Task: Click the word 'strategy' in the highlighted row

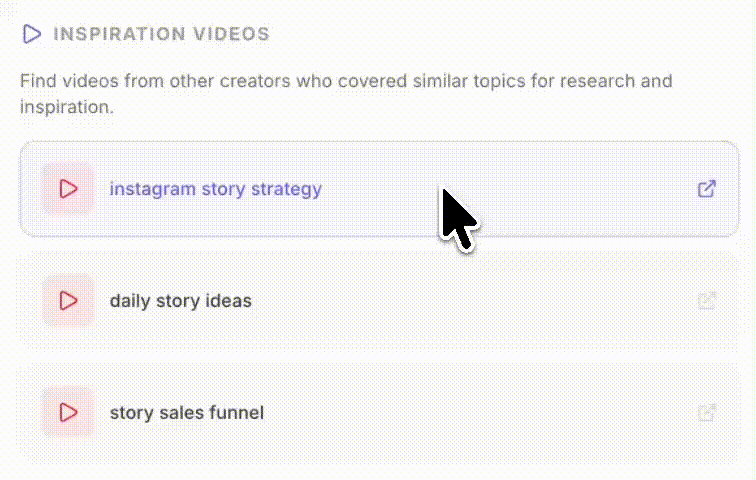Action: [286, 189]
